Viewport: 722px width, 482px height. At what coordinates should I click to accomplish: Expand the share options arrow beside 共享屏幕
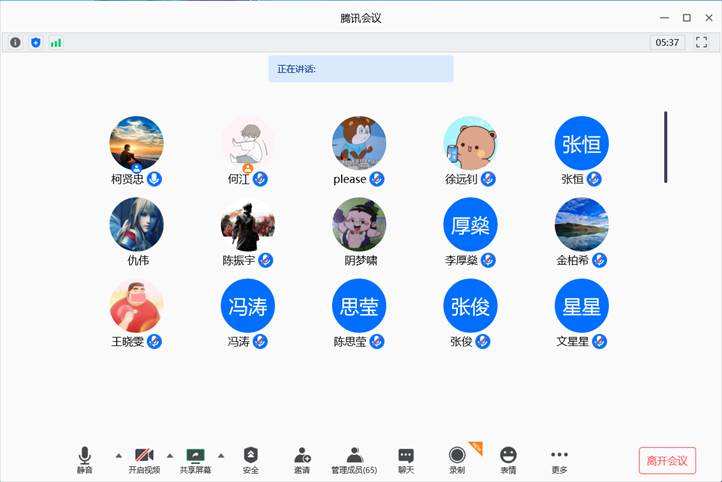pyautogui.click(x=221, y=455)
